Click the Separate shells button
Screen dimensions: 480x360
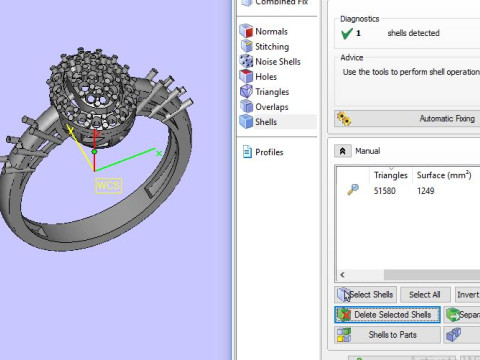coord(462,315)
